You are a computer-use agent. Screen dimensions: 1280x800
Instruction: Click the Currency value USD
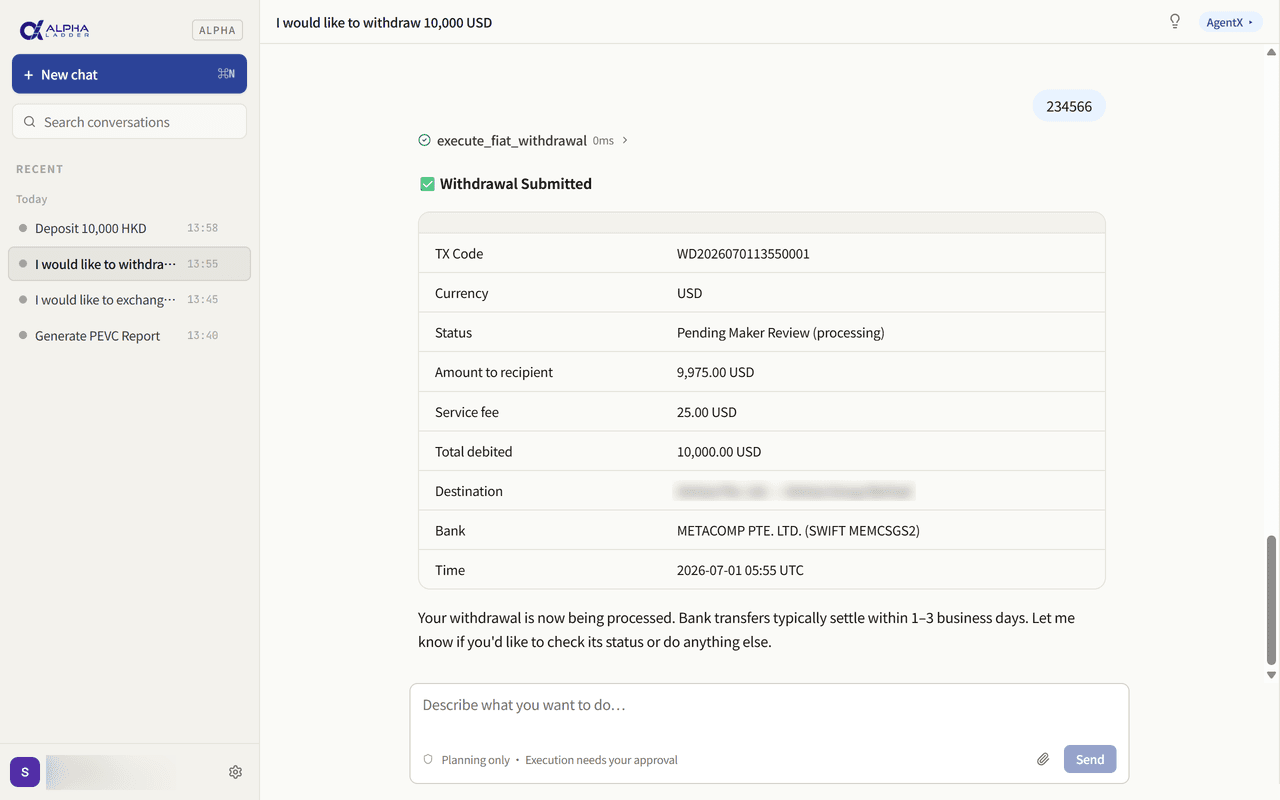(690, 293)
